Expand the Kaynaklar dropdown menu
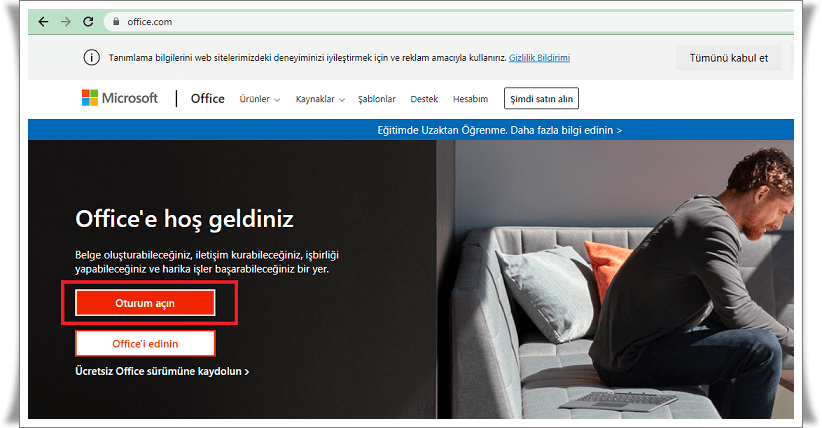 click(320, 99)
